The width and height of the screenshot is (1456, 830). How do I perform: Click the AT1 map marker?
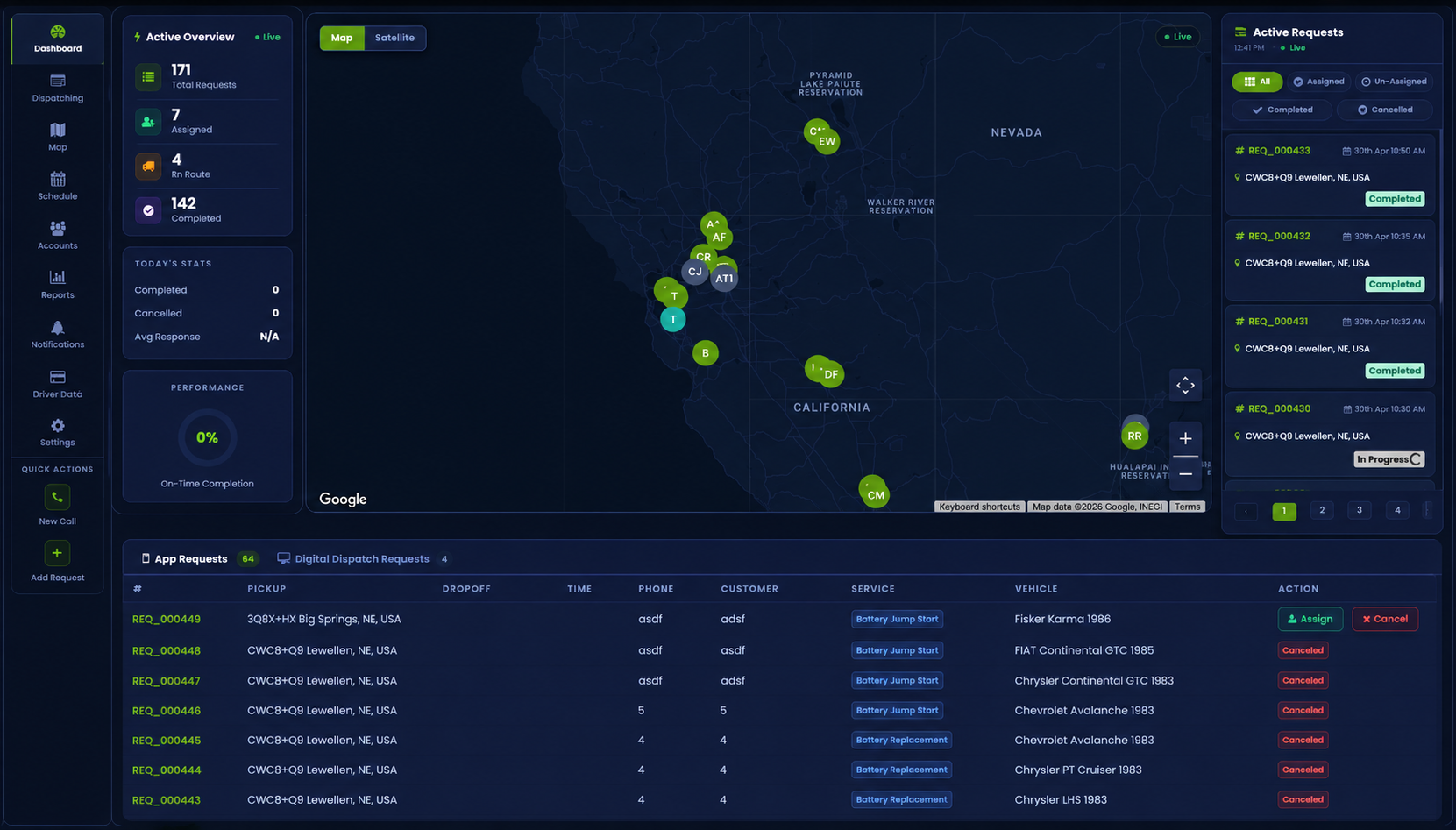[724, 279]
